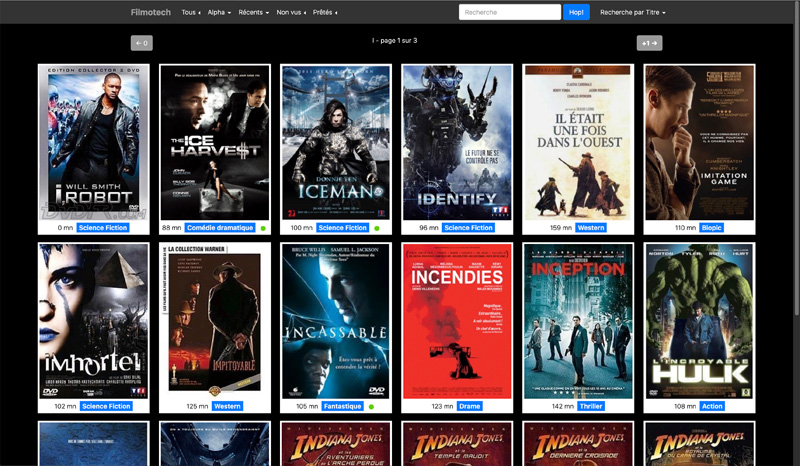Go to previous page with arrow 0 button
Image resolution: width=800 pixels, height=466 pixels.
tap(142, 43)
